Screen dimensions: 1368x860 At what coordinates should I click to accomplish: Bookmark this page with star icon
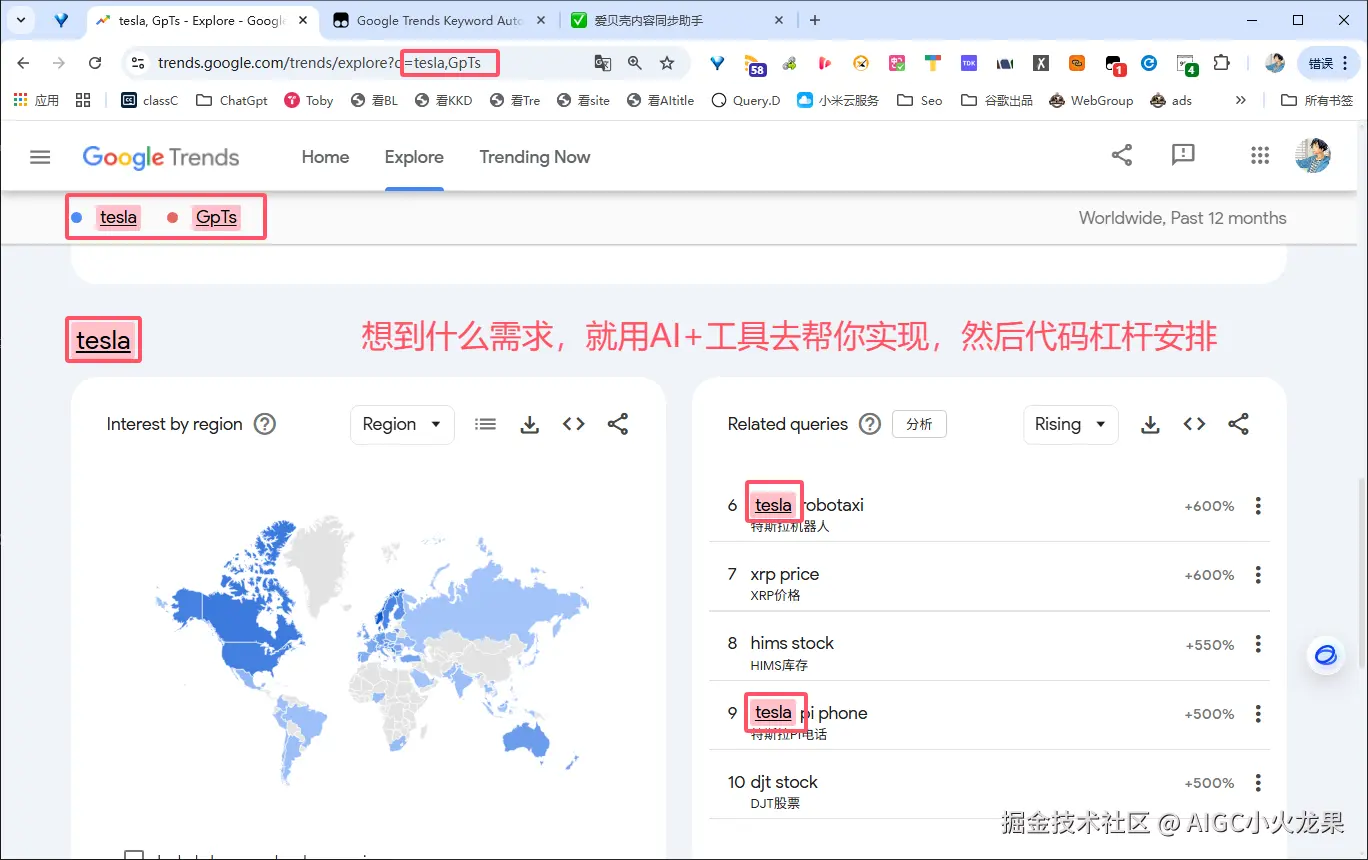point(667,63)
